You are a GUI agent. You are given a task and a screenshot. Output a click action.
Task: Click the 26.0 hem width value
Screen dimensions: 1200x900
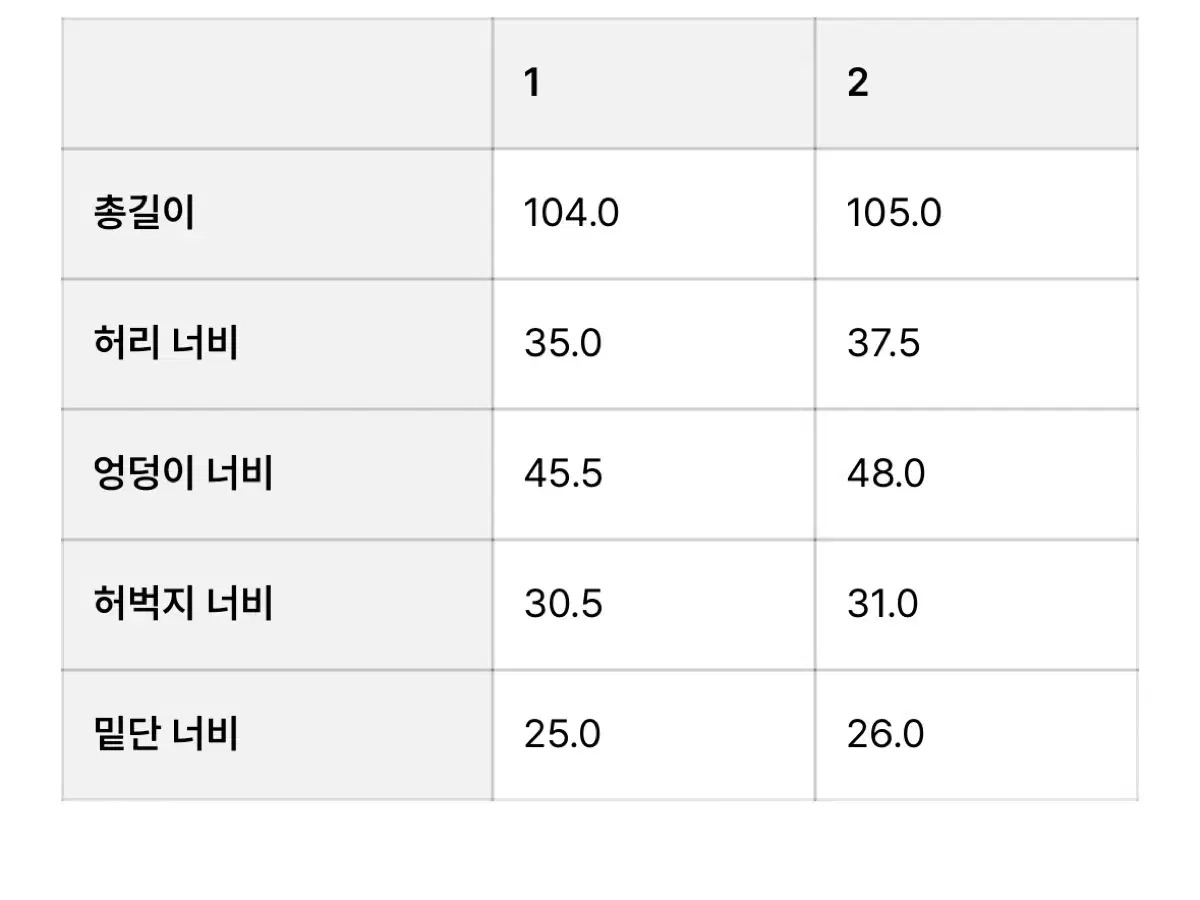click(885, 735)
